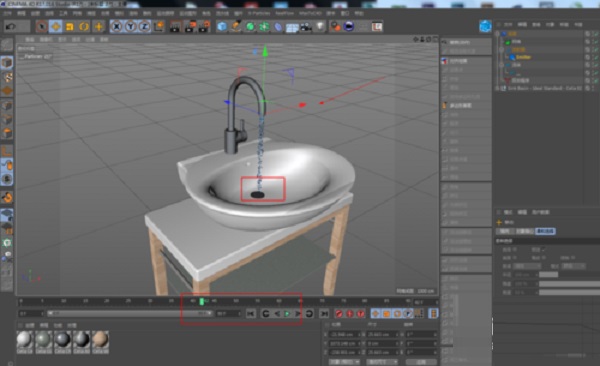Click the red Record Active Objects button
The height and width of the screenshot is (366, 600).
pos(339,314)
